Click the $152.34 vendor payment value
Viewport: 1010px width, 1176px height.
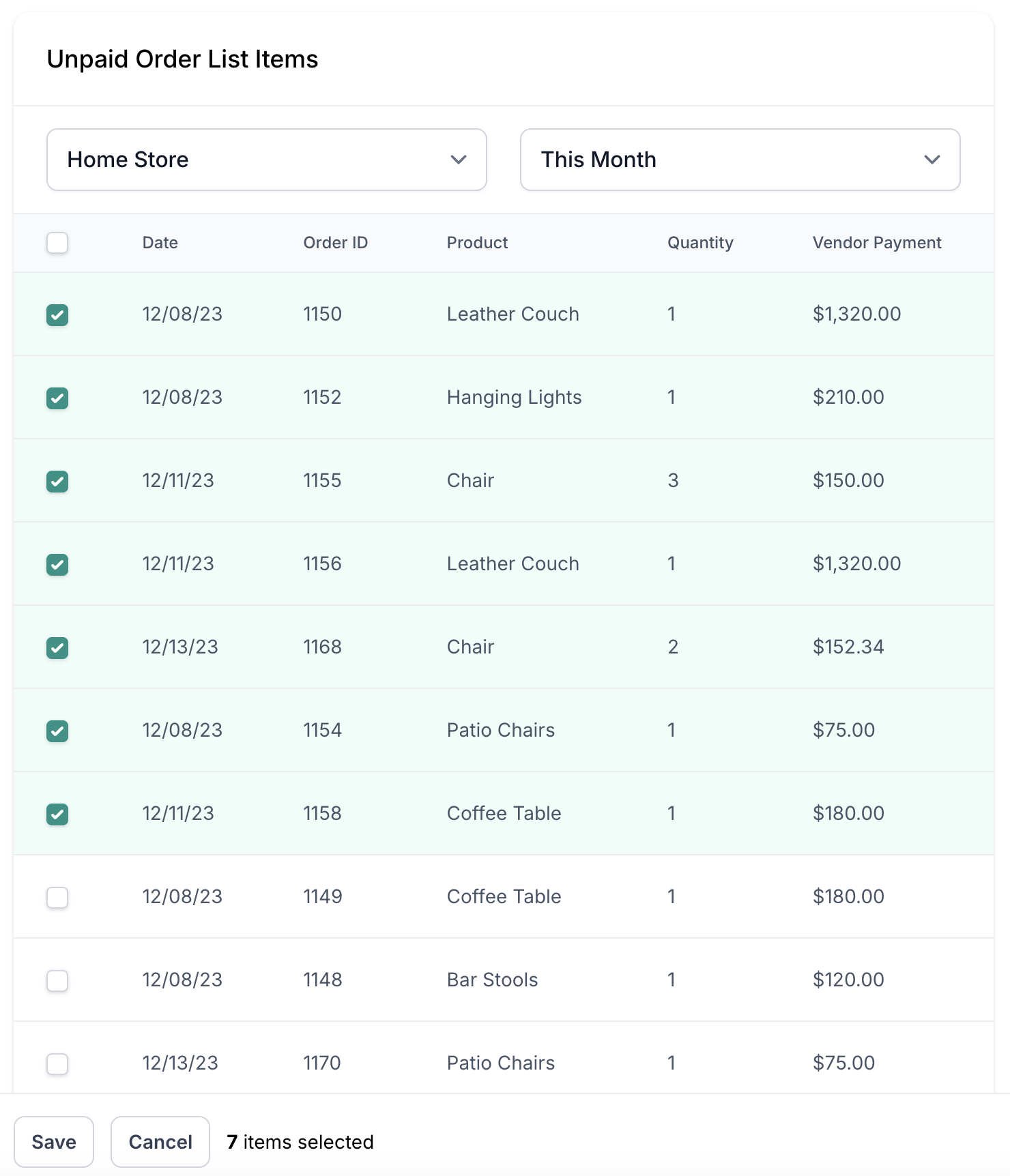pos(848,647)
